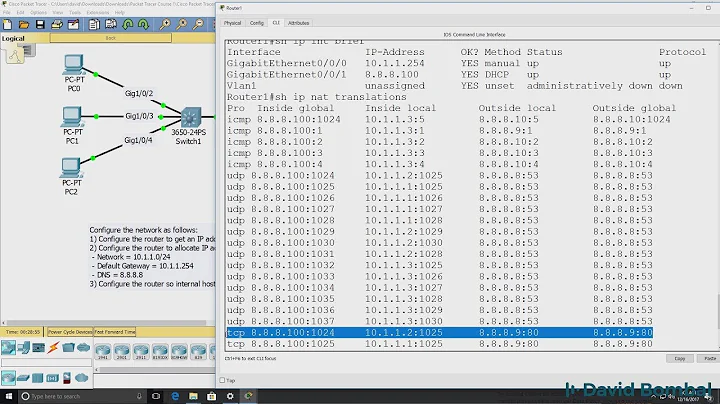Image resolution: width=720 pixels, height=404 pixels.
Task: Save the network with the floppy icon
Action: click(40, 24)
